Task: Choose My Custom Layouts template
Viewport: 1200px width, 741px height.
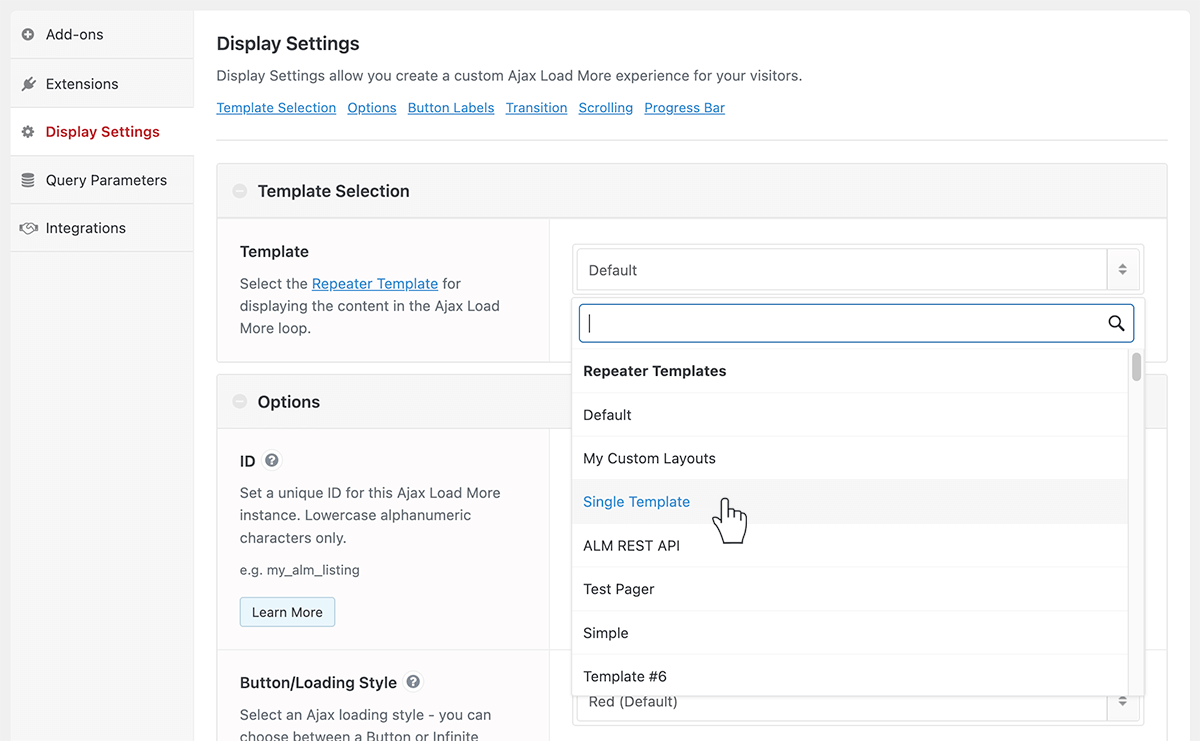Action: pyautogui.click(x=850, y=458)
